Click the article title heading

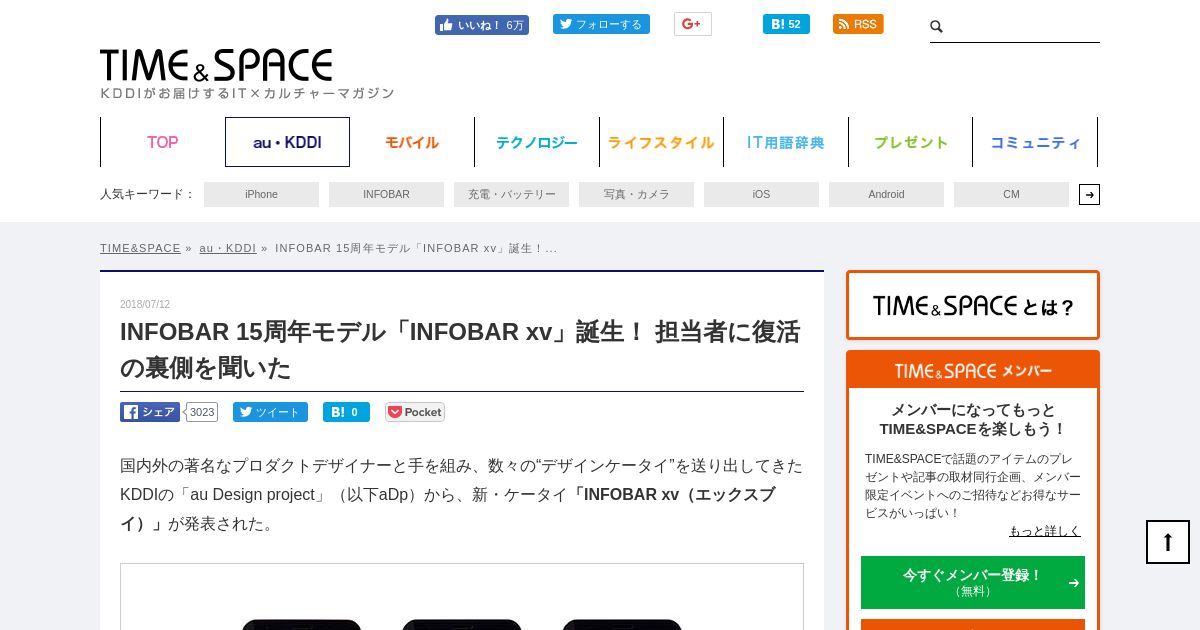tap(460, 349)
